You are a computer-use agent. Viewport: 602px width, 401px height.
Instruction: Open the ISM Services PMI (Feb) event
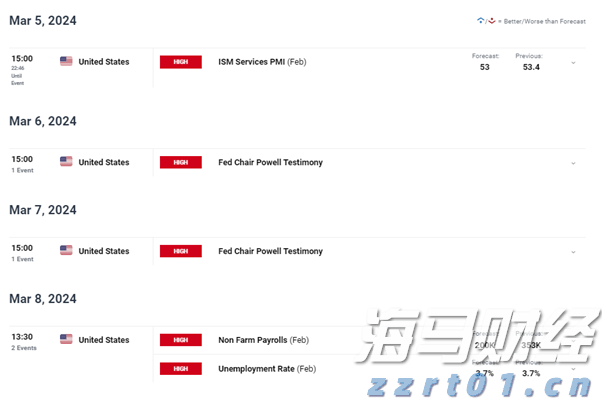point(262,62)
